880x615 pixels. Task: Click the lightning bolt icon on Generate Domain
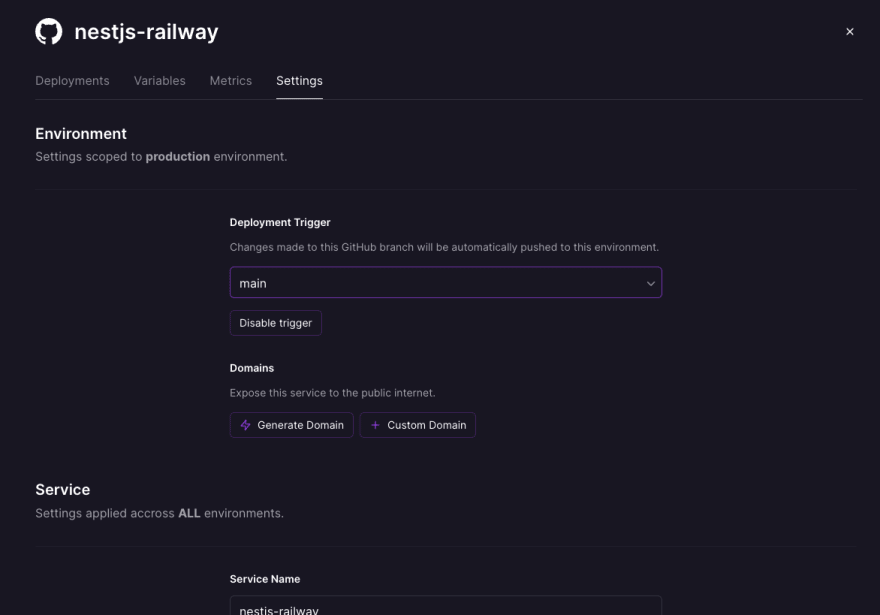pos(245,425)
